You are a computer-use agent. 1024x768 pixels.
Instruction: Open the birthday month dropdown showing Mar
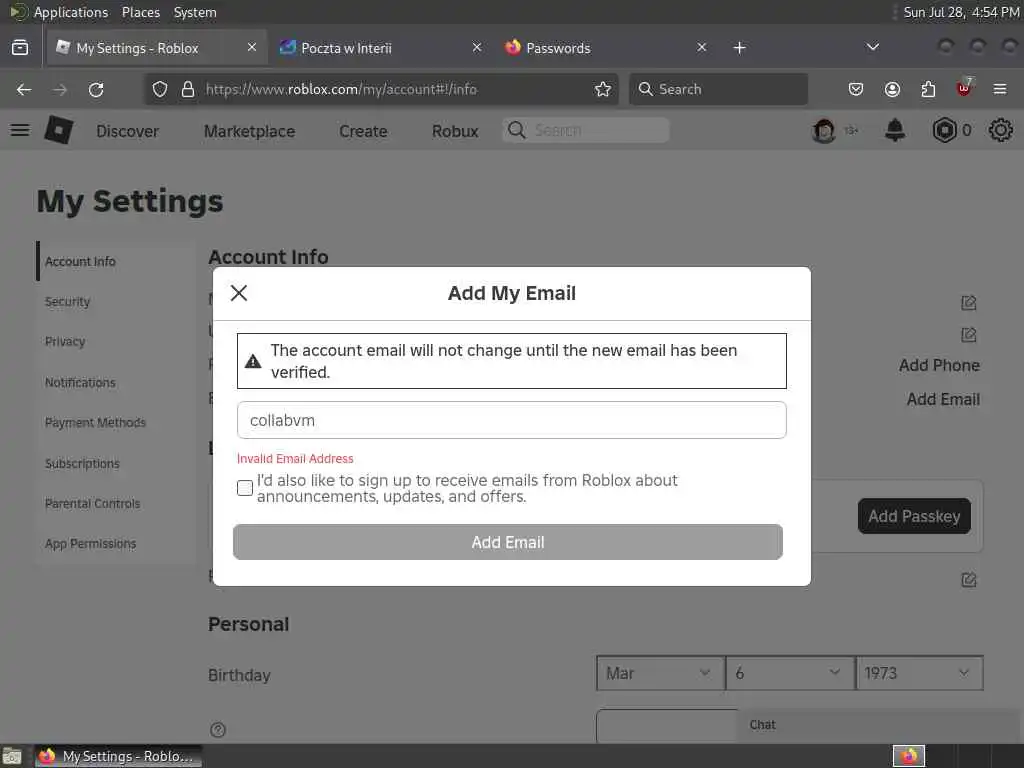[x=660, y=673]
